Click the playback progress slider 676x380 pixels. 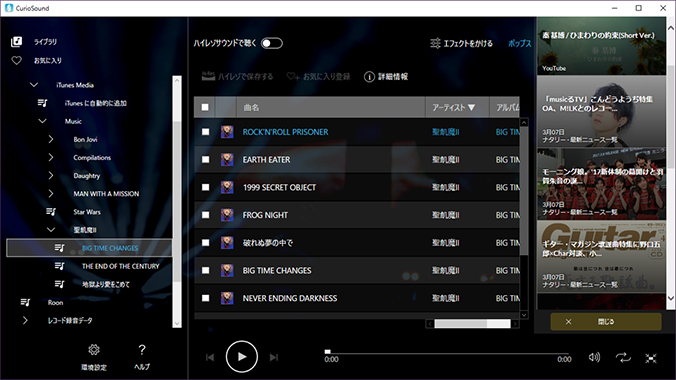pyautogui.click(x=447, y=352)
